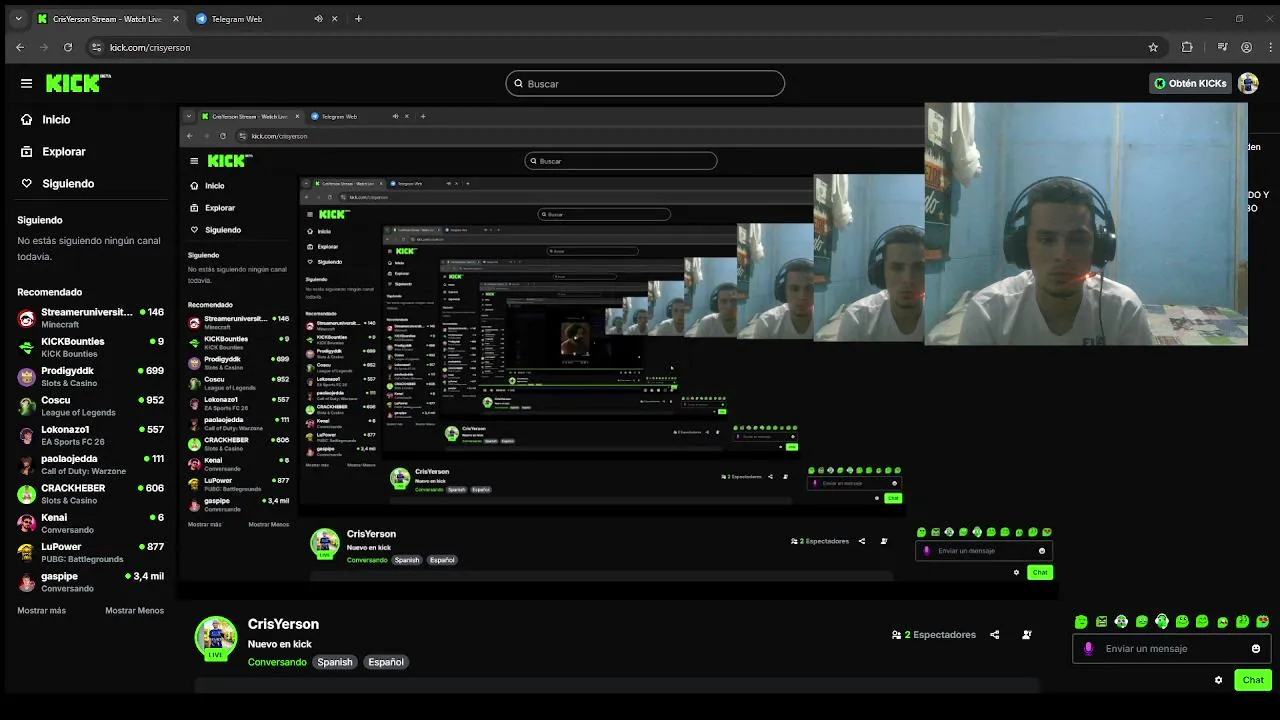Open the Chrome profile icon
This screenshot has height=720, width=1280.
(x=1246, y=47)
